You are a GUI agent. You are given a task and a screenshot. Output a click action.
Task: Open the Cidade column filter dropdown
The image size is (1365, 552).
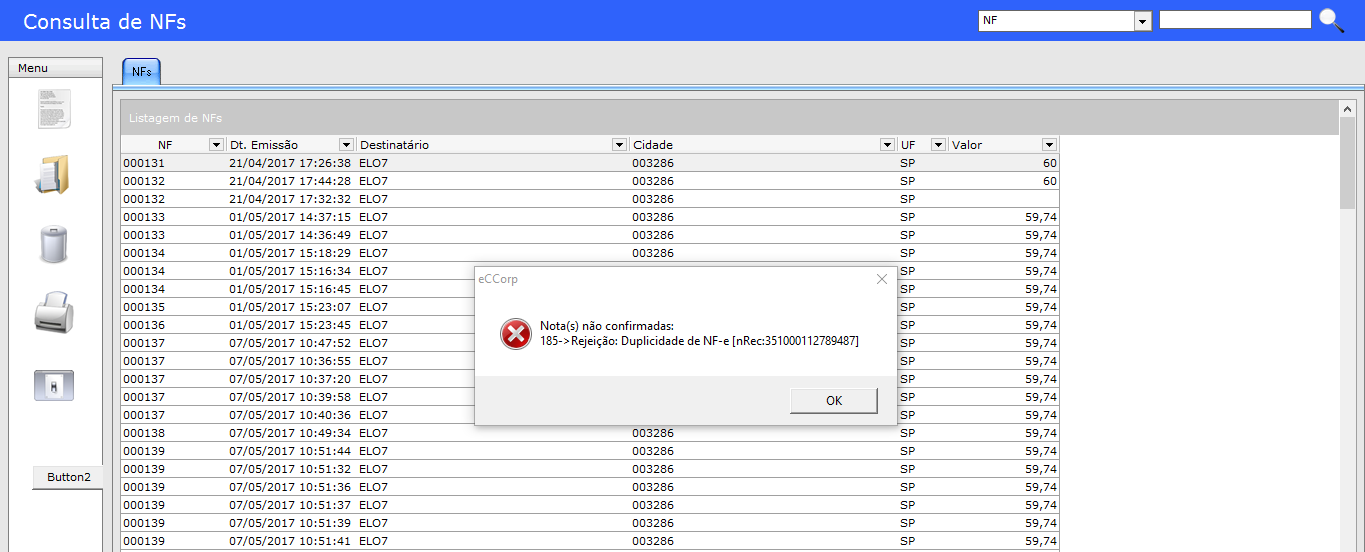[887, 145]
